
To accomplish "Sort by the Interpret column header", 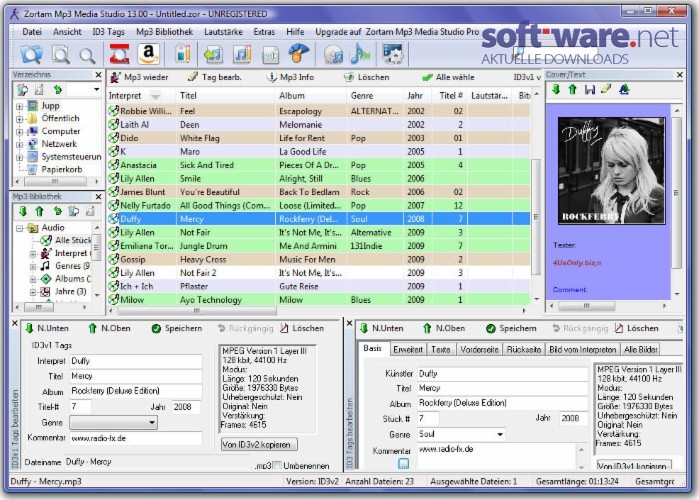I will [x=142, y=95].
